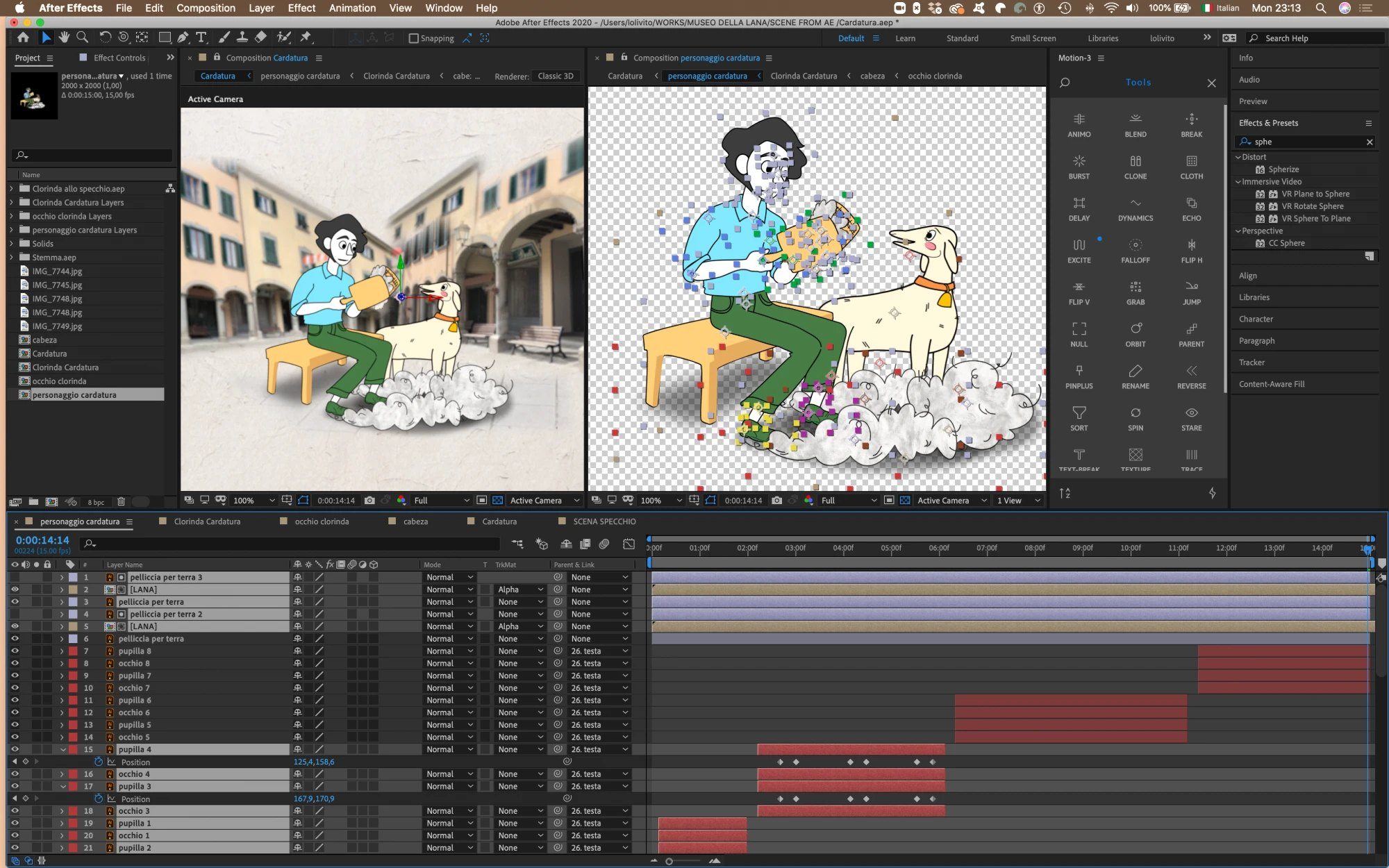Select the Small Screen workspace
The width and height of the screenshot is (1389, 868).
pos(1033,38)
